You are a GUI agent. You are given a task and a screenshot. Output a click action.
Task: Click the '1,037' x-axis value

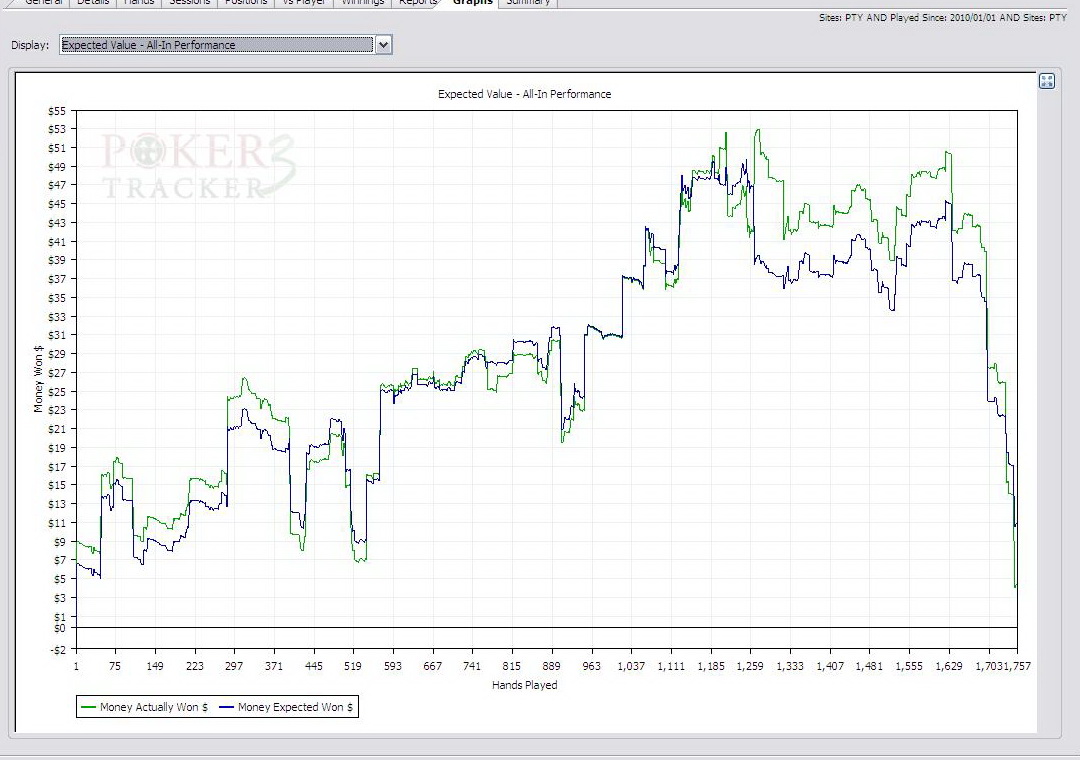pyautogui.click(x=631, y=666)
